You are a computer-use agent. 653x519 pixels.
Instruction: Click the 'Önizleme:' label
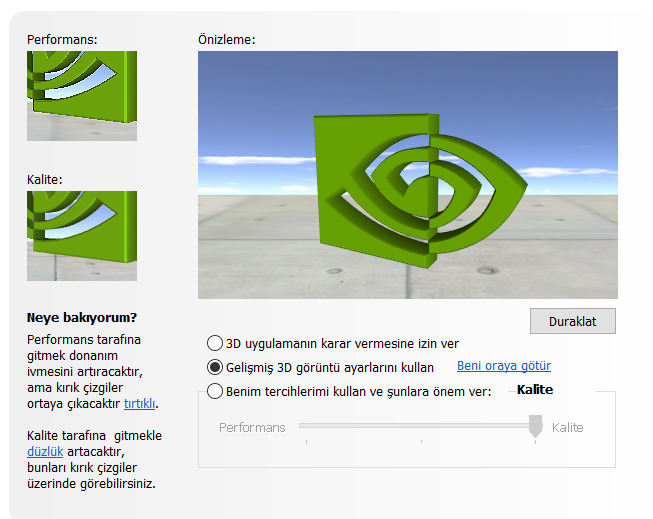(227, 40)
